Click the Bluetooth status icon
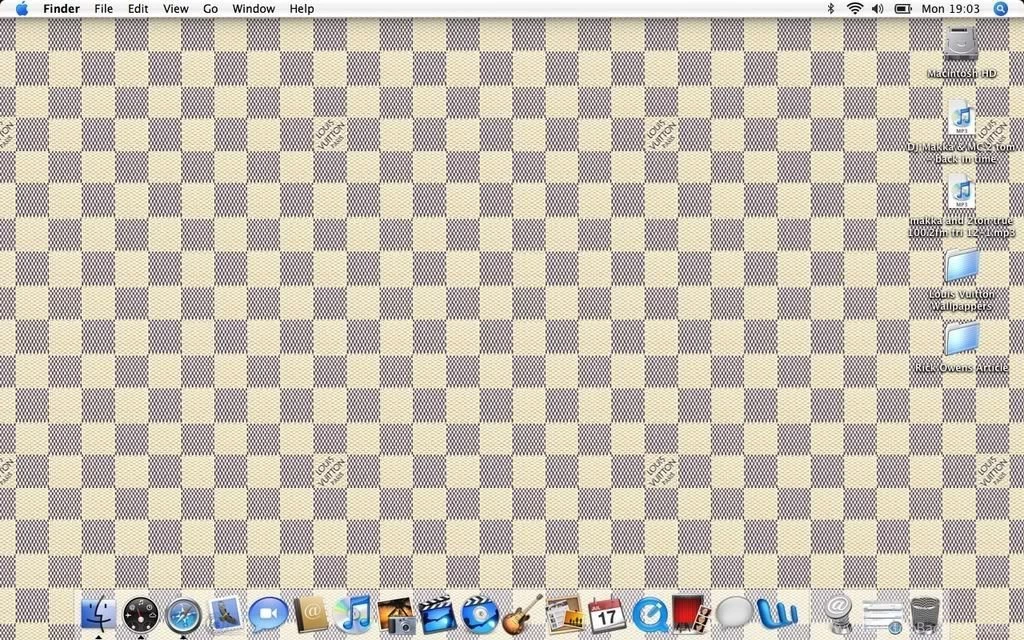 click(x=831, y=8)
